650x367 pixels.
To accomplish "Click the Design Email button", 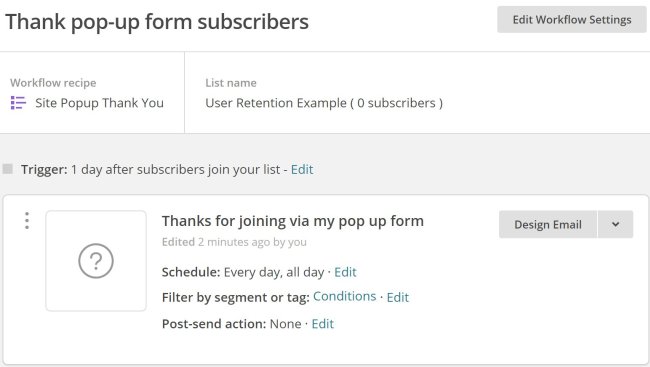I will [548, 224].
